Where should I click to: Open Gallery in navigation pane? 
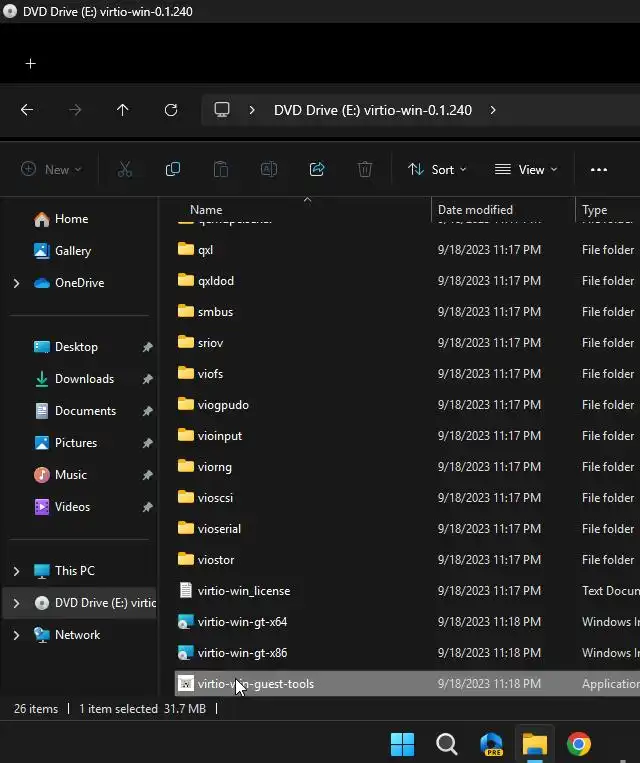click(62, 251)
